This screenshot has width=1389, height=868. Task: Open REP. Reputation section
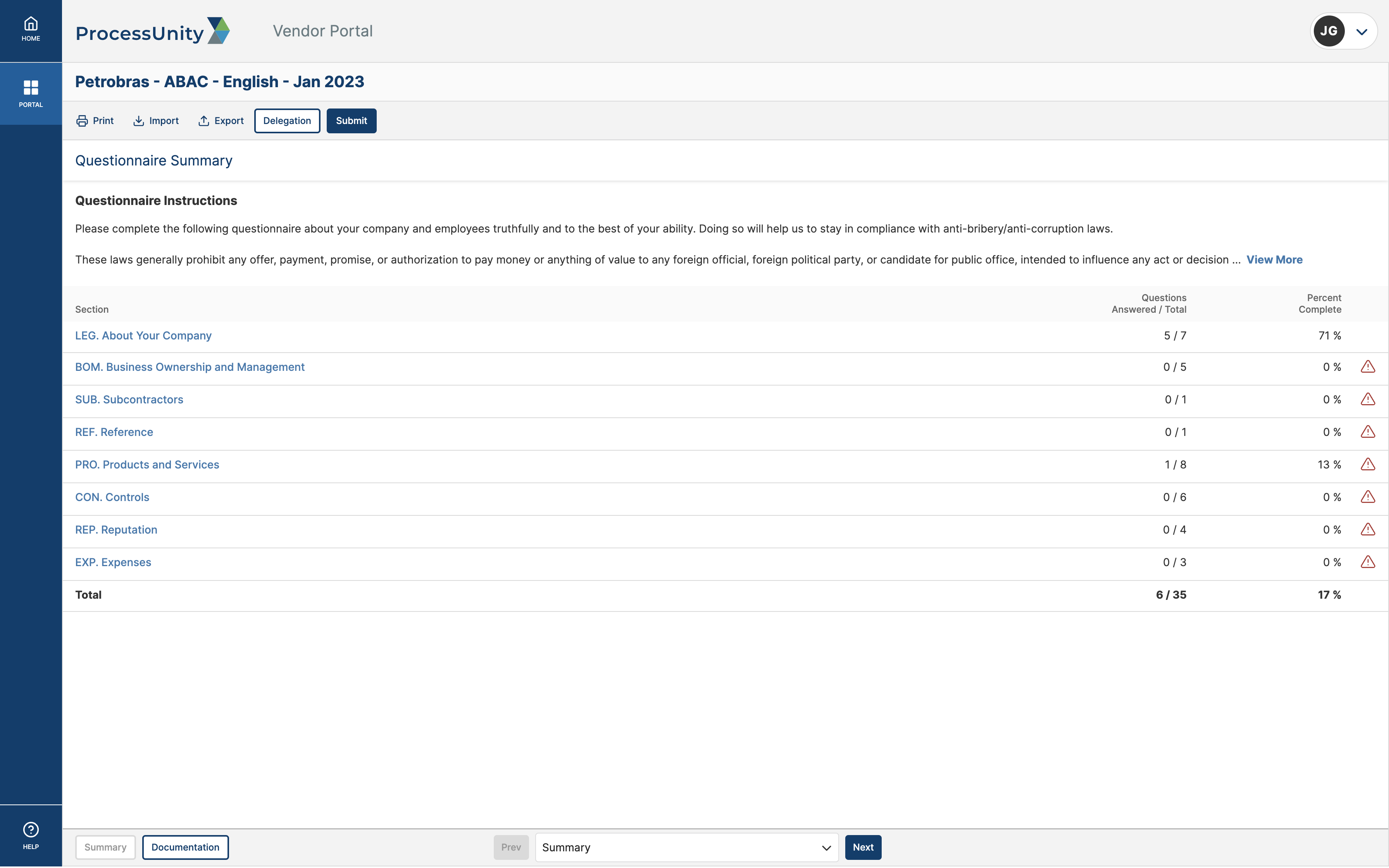116,529
